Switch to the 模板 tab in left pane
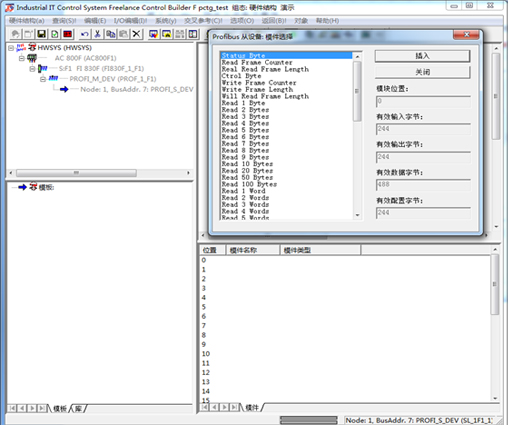The width and height of the screenshot is (508, 425). click(x=60, y=409)
